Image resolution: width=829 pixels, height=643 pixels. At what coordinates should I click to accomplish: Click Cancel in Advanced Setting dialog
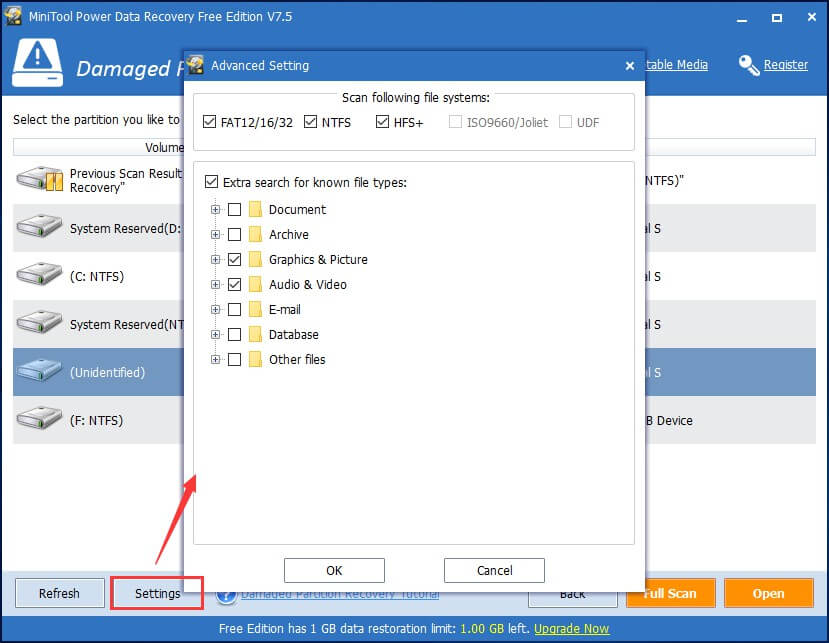coord(494,571)
